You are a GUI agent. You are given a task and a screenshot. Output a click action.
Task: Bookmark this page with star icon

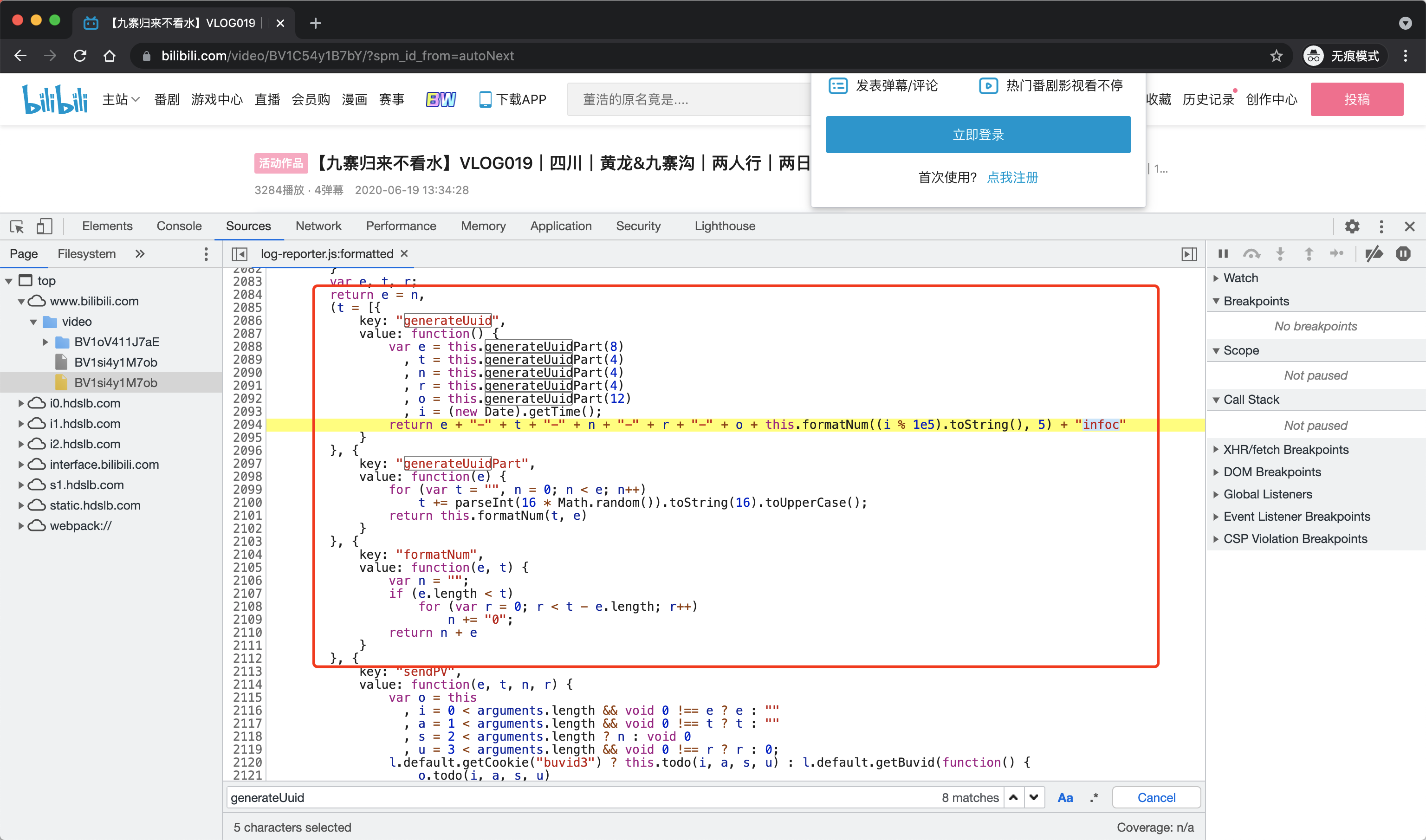tap(1276, 56)
